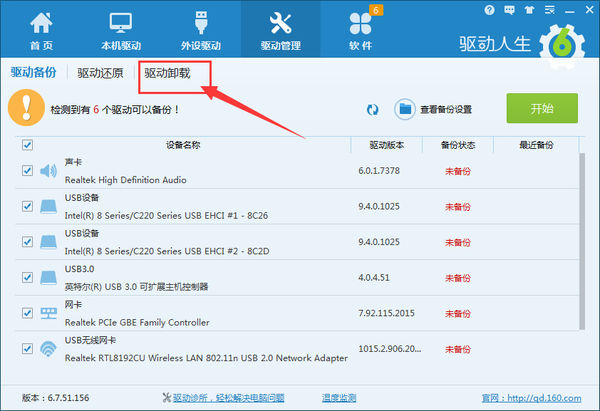Click the refresh arrows icon
This screenshot has width=600, height=411.
(372, 110)
